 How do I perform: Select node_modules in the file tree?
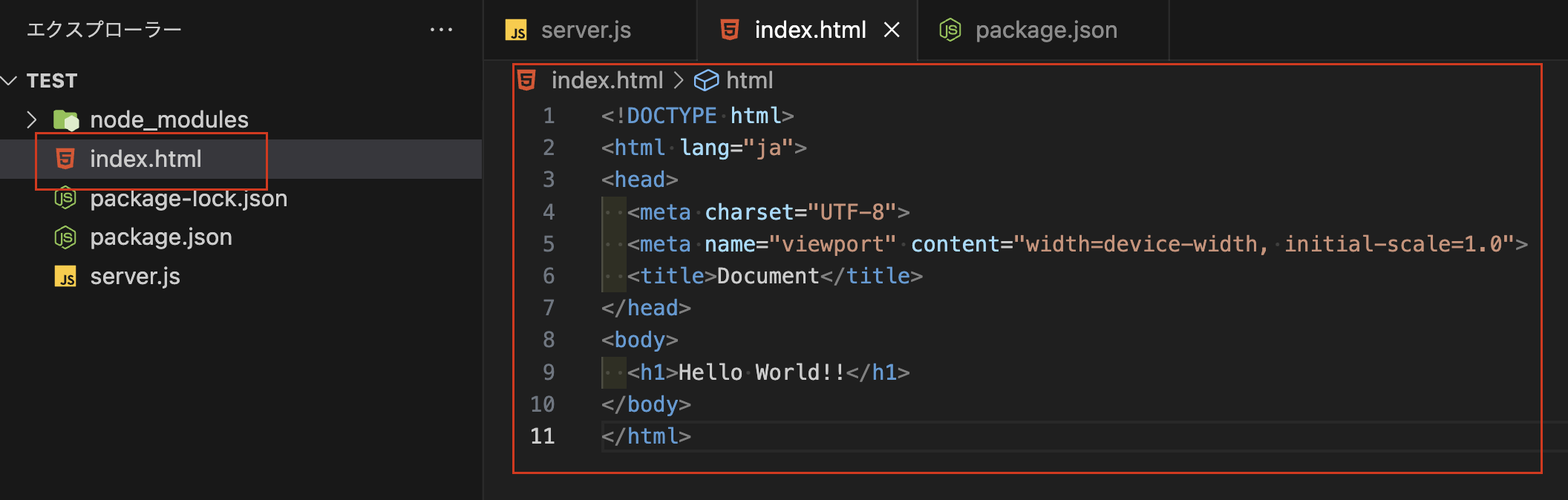pyautogui.click(x=169, y=119)
